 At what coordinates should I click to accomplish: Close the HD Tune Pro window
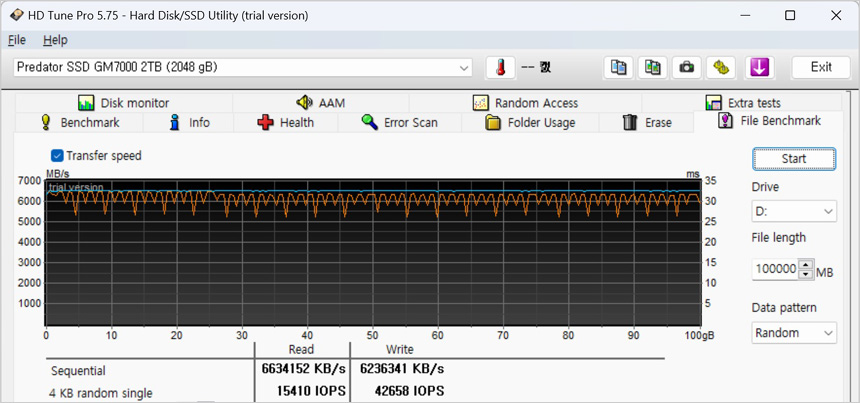click(836, 15)
